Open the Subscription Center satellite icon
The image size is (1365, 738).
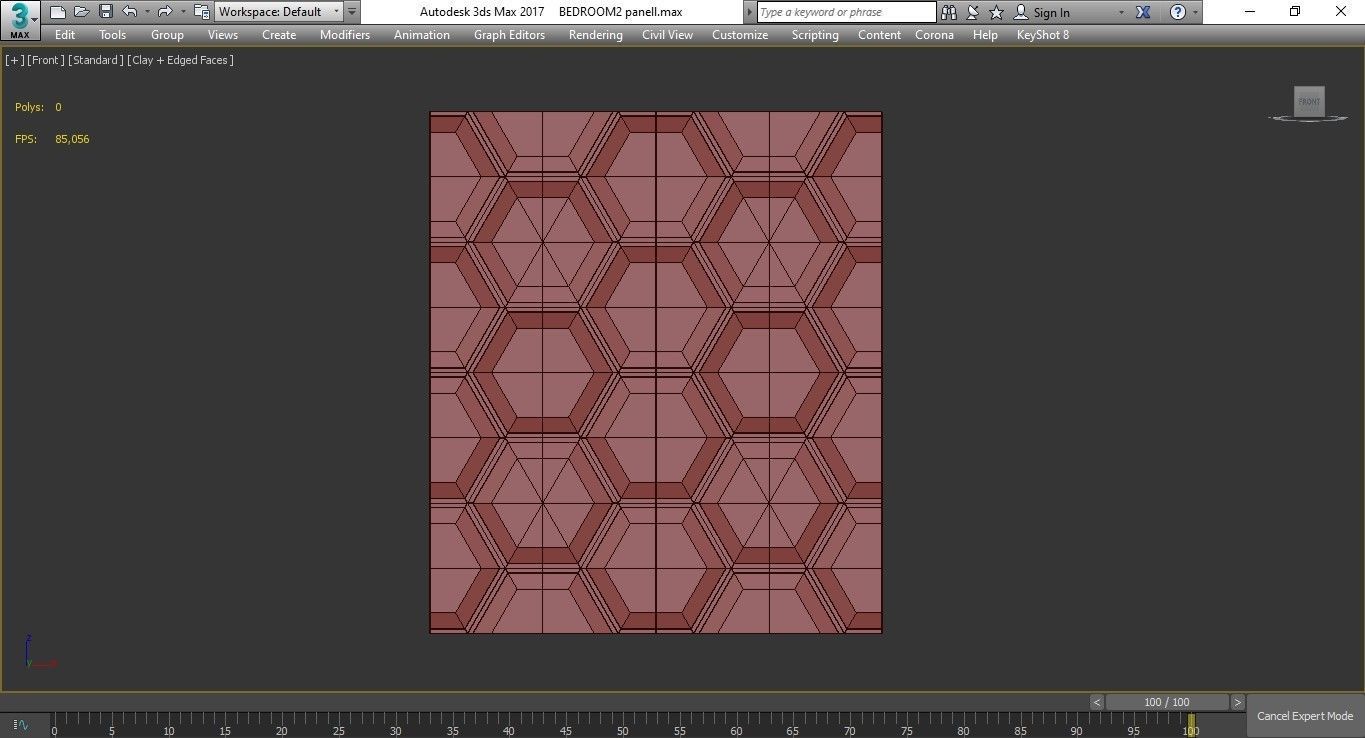click(972, 12)
